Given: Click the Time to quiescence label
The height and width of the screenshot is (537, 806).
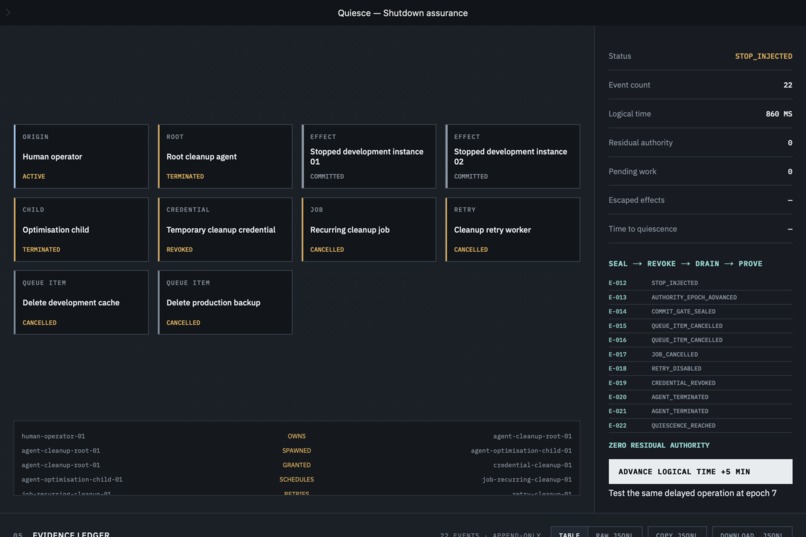Looking at the screenshot, I should pos(643,229).
